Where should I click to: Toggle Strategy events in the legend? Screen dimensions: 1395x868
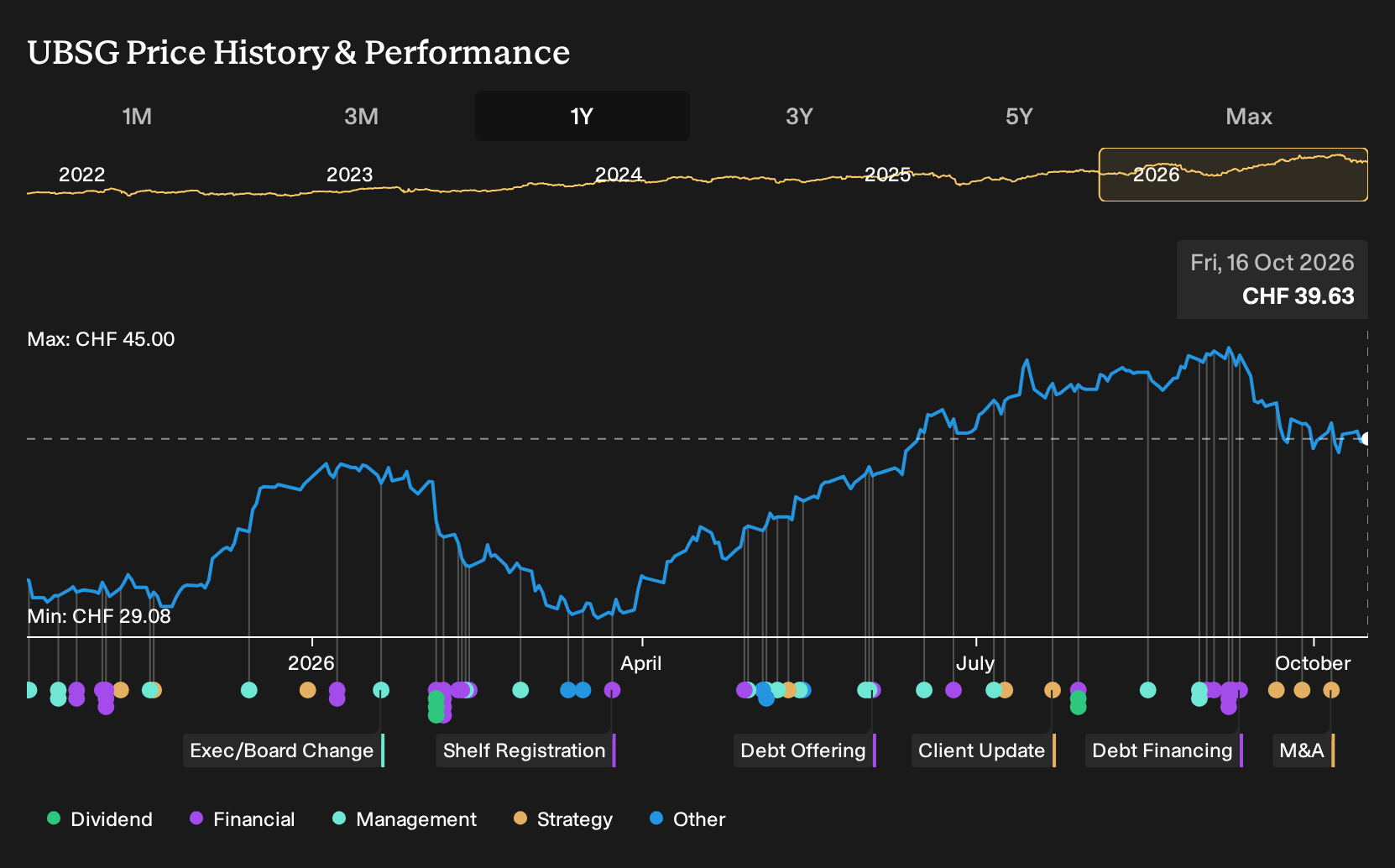click(x=563, y=819)
